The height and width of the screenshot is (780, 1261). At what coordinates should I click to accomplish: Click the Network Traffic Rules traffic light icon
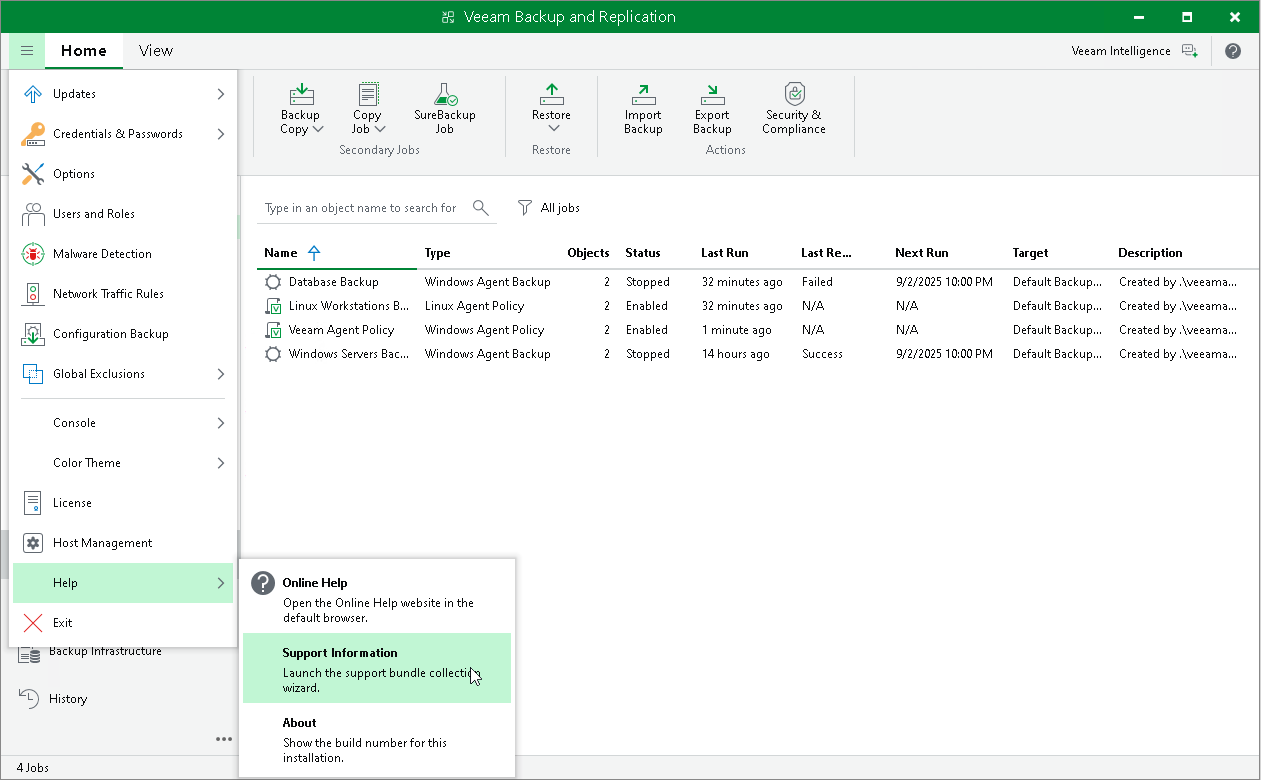(33, 294)
